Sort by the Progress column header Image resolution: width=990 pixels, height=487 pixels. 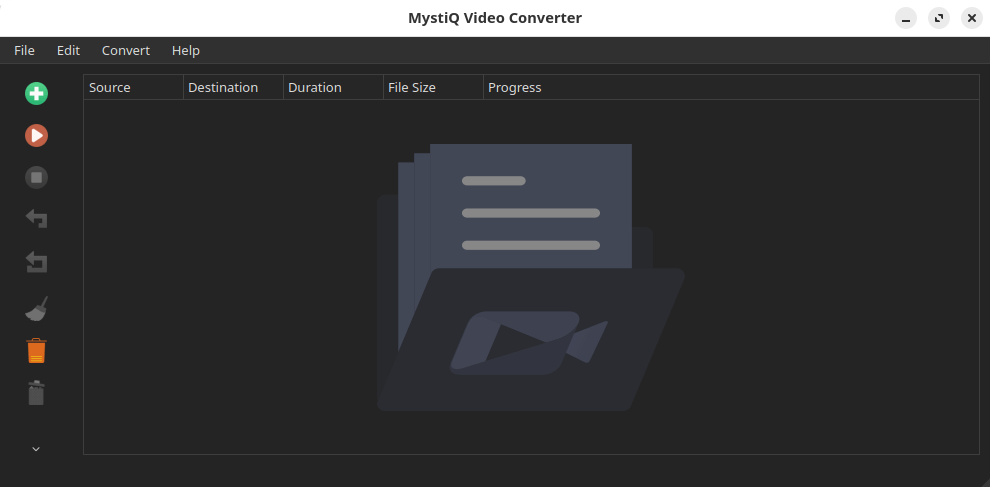click(731, 87)
